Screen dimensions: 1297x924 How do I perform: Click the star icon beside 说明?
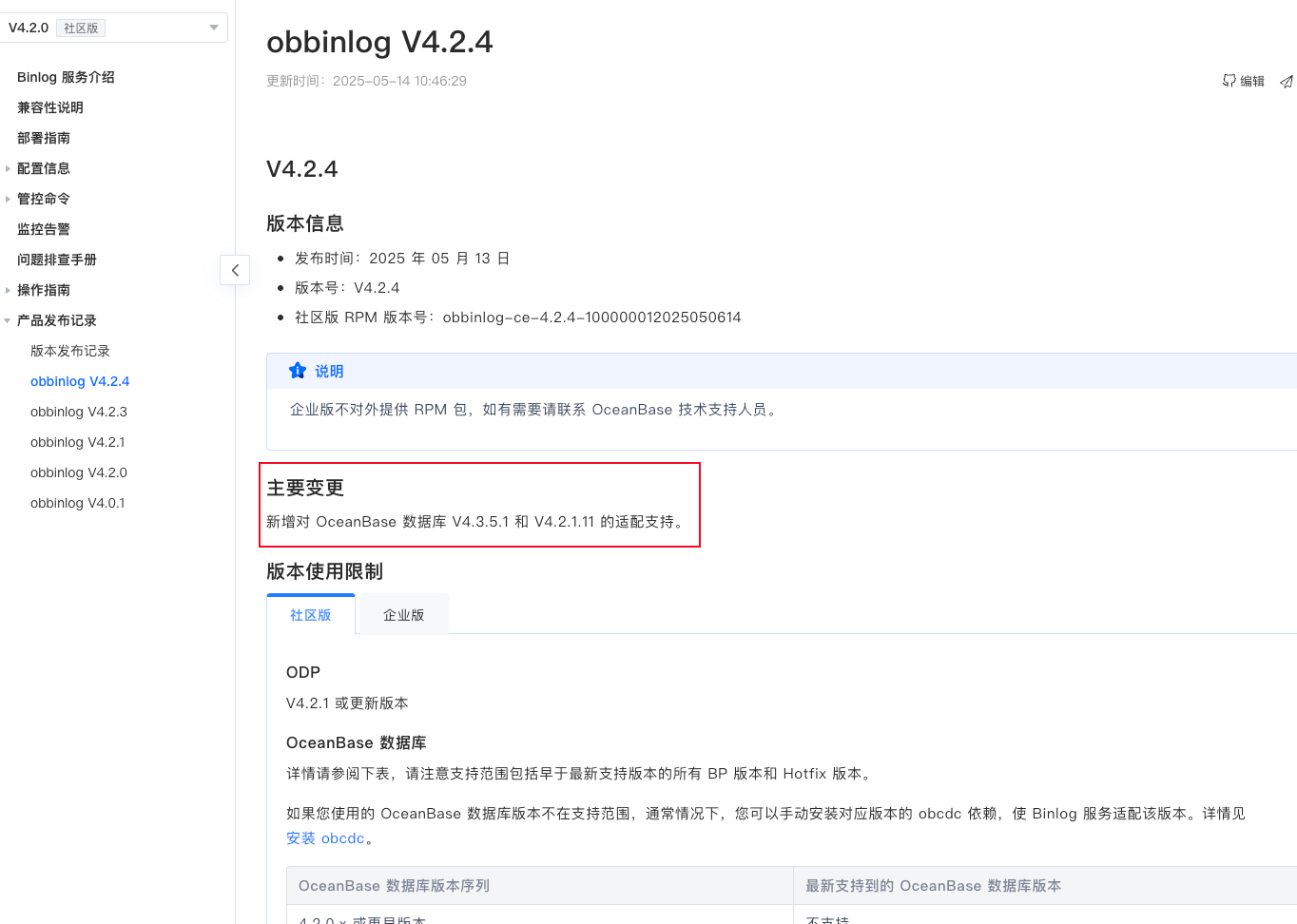tap(298, 371)
